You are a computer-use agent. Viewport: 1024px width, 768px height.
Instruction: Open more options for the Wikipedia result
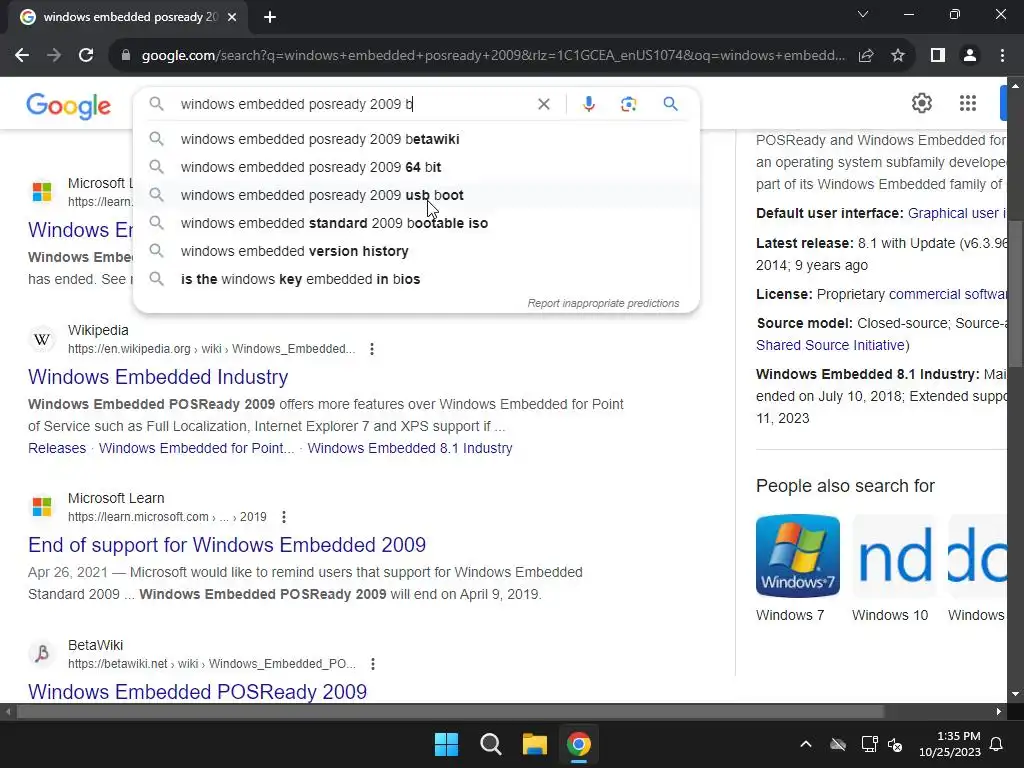[372, 349]
